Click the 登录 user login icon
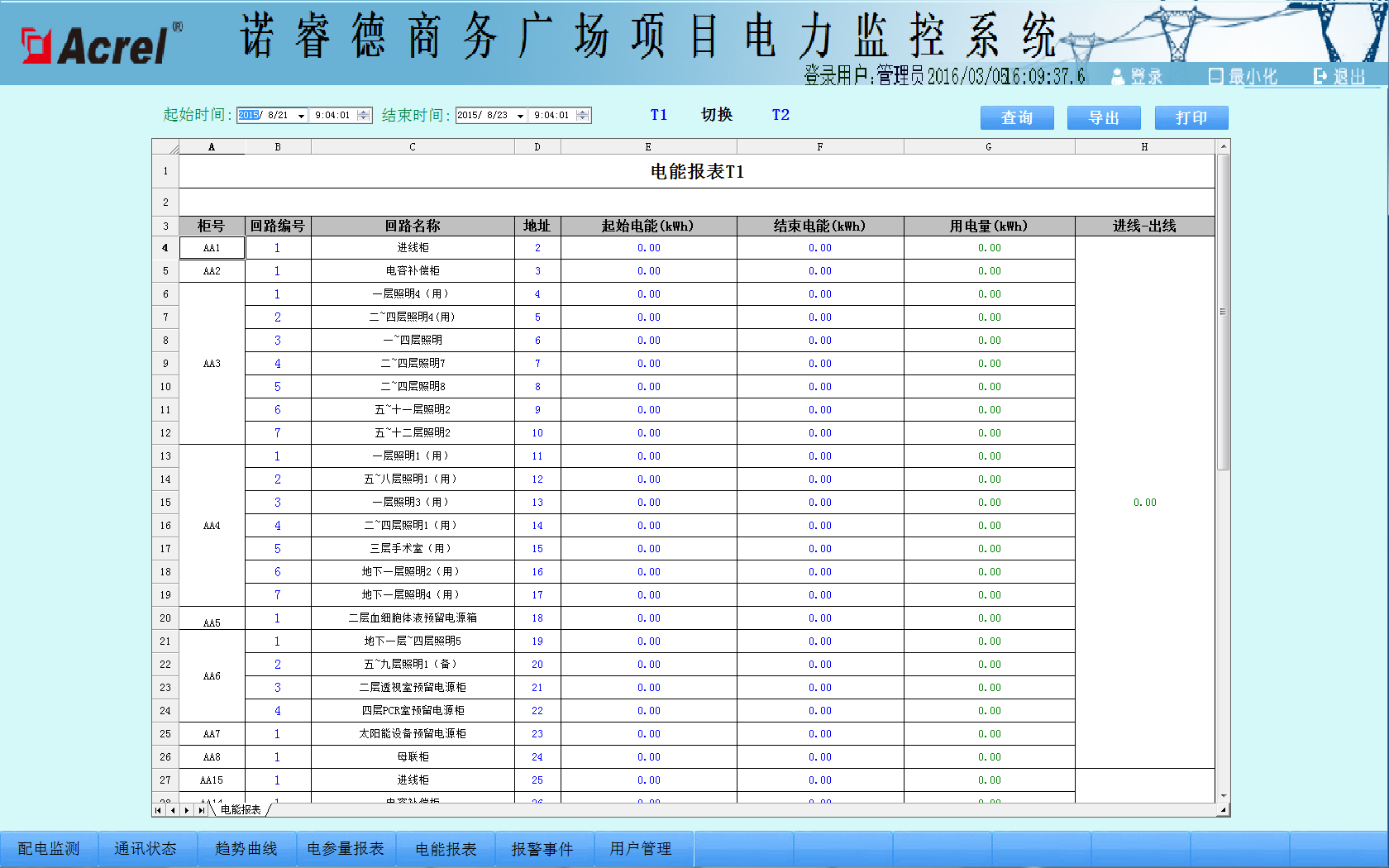The width and height of the screenshot is (1389, 868). pyautogui.click(x=1118, y=77)
